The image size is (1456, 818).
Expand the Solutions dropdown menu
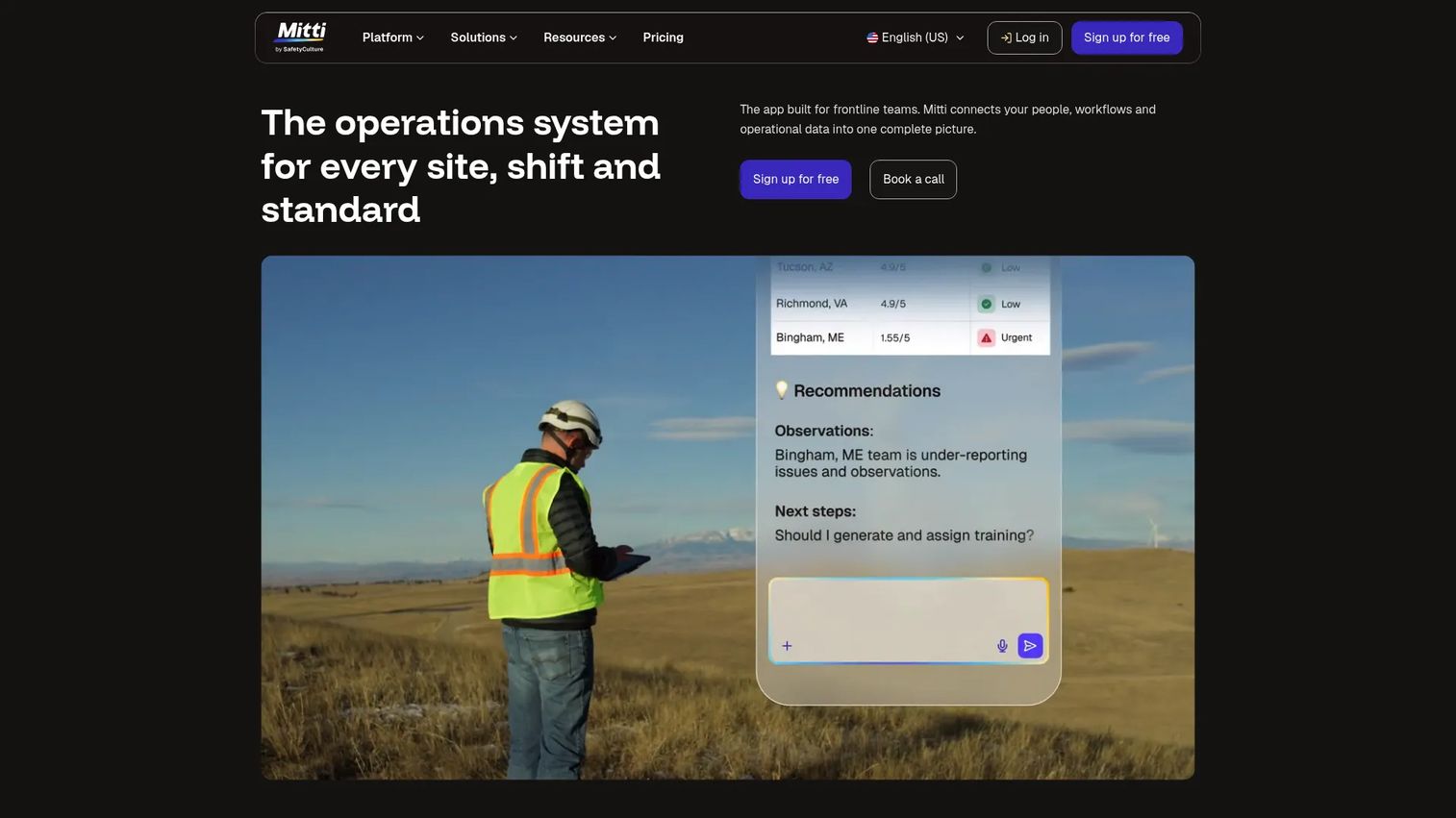coord(484,37)
